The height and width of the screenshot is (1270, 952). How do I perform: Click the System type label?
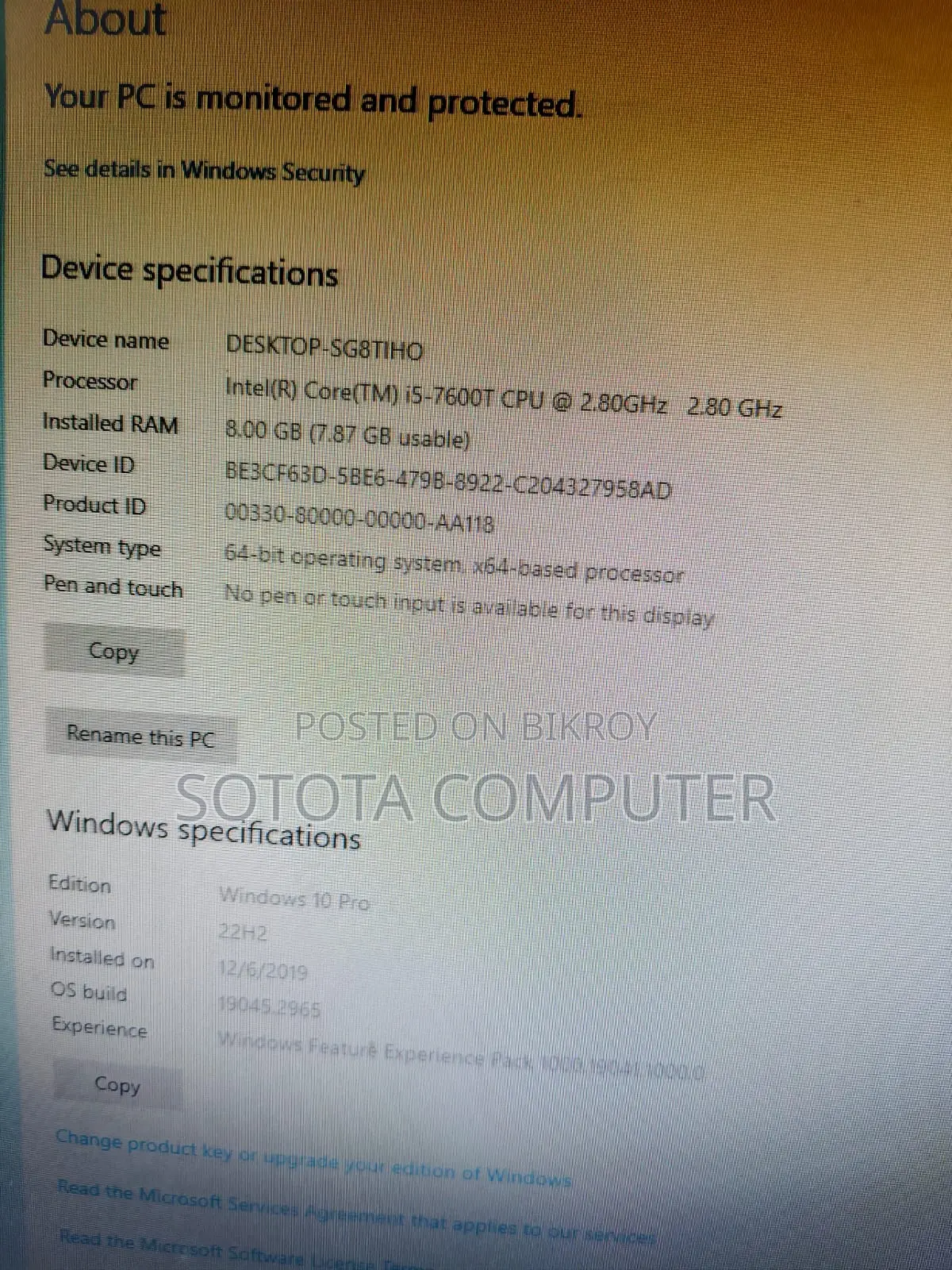click(x=102, y=546)
